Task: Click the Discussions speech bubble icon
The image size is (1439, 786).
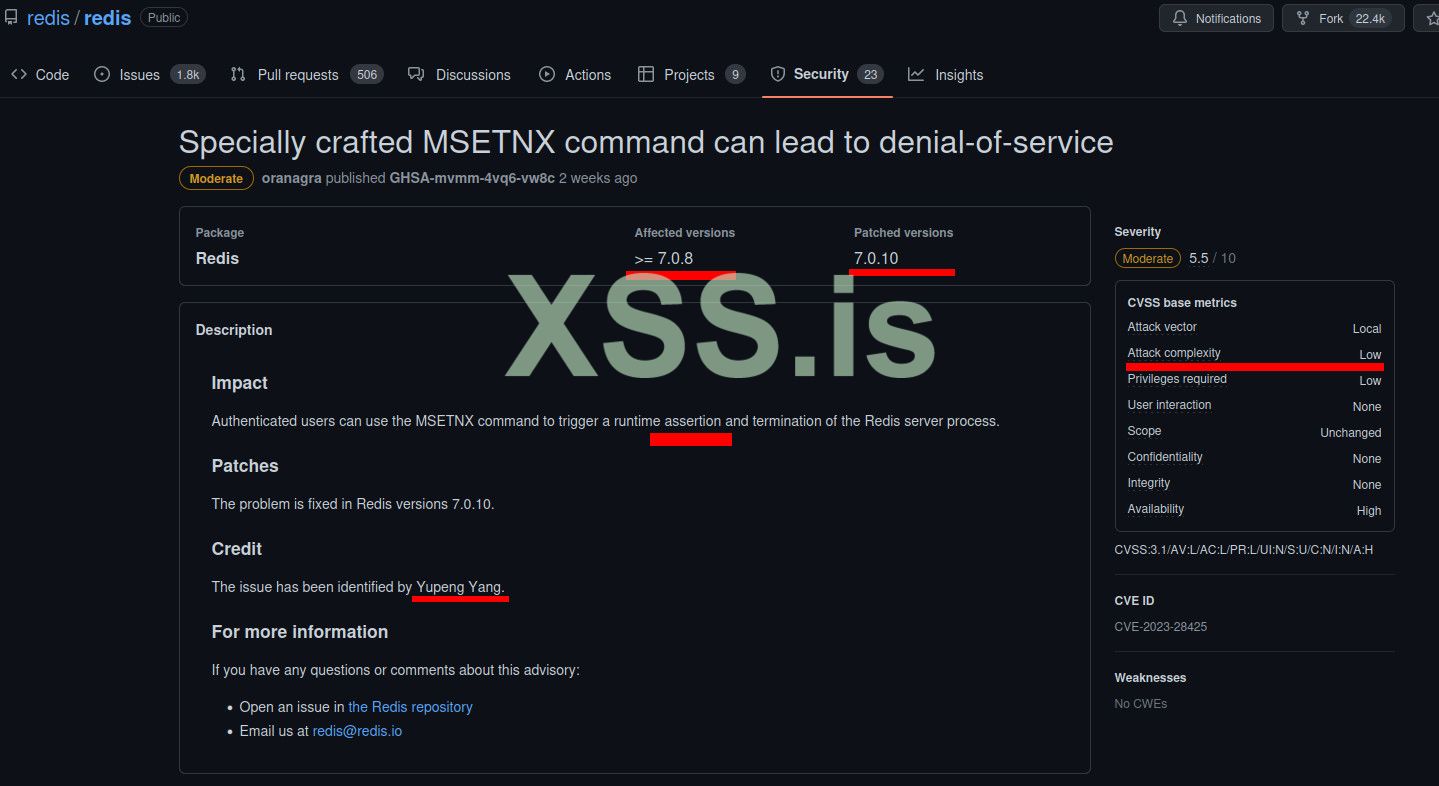Action: click(417, 75)
